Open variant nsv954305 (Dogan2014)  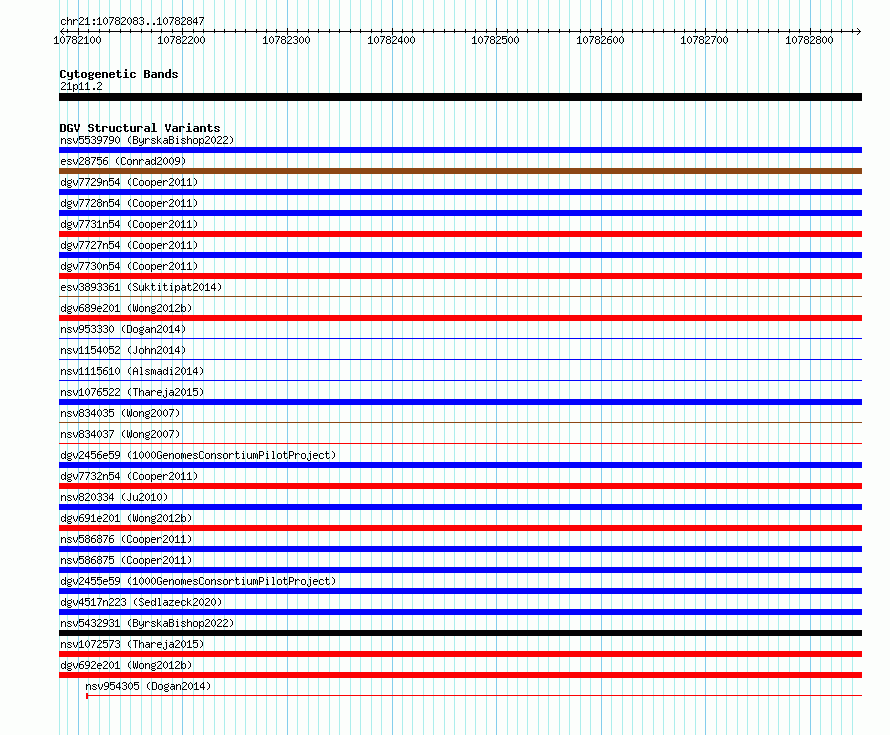pos(148,686)
